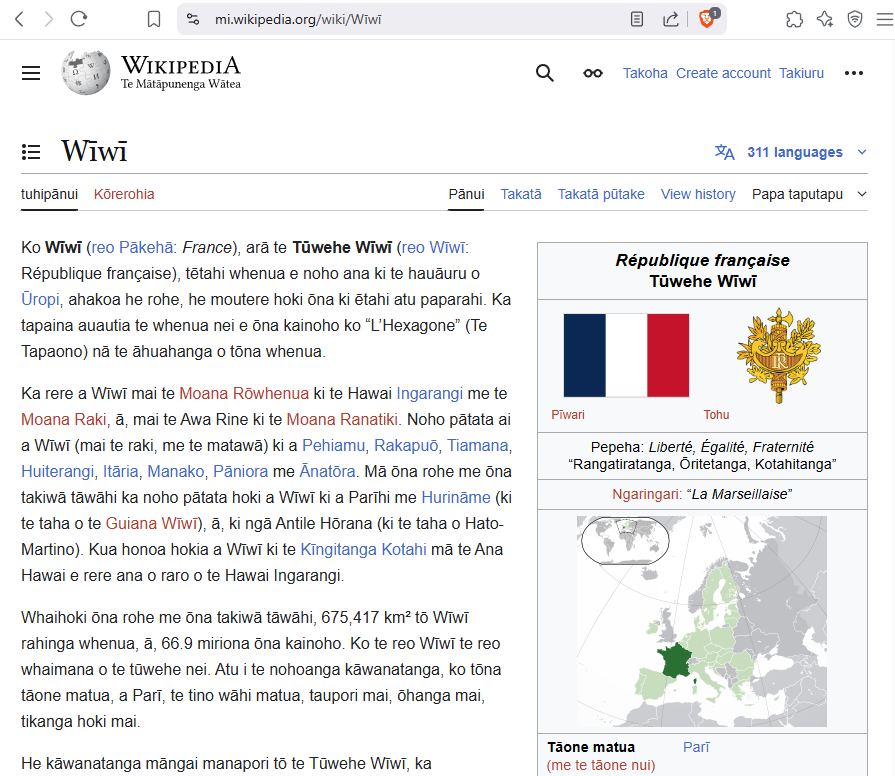Toggle the table of contents icon
Screen dimensions: 895x776
point(31,152)
